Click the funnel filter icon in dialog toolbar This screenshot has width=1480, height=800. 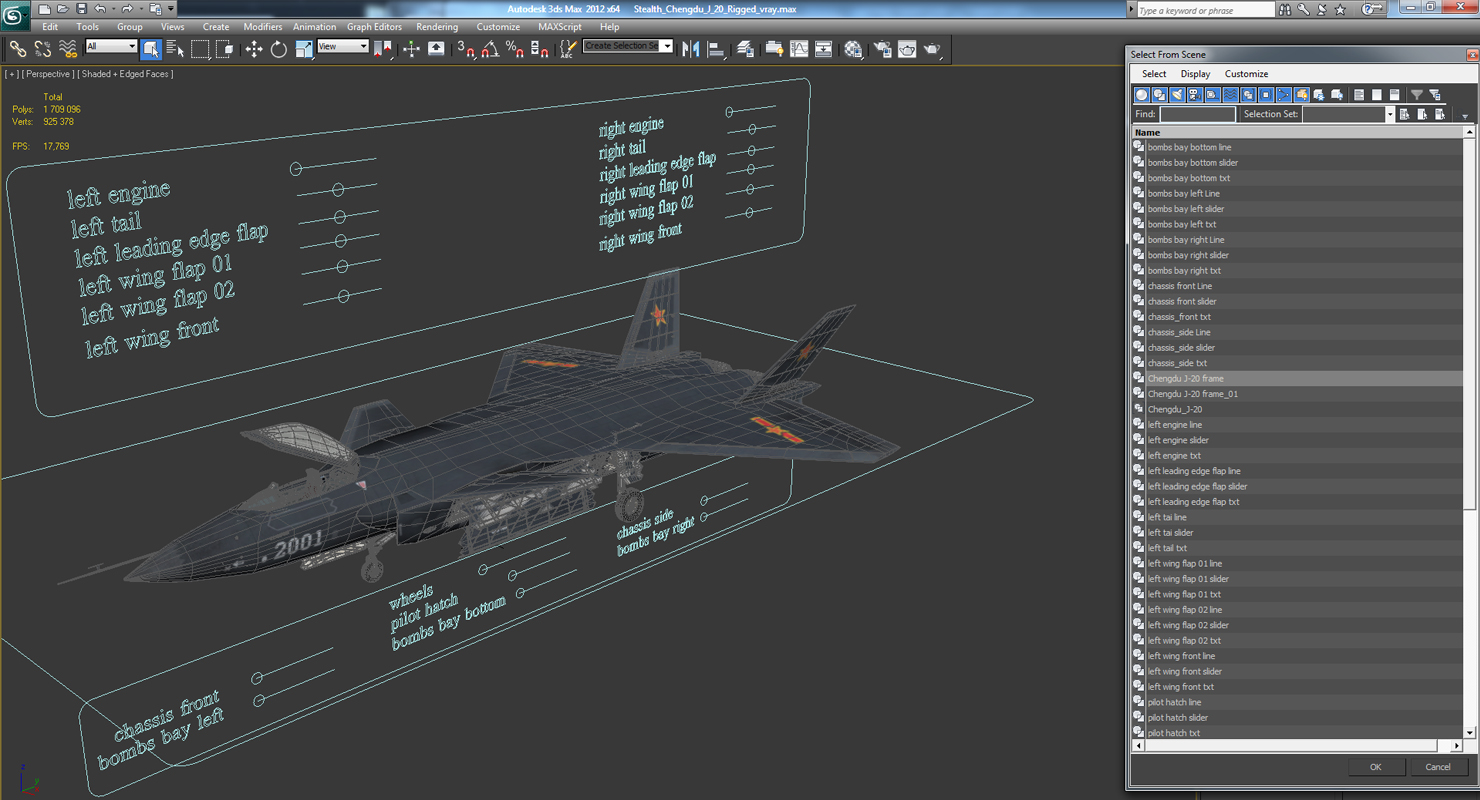pyautogui.click(x=1417, y=95)
